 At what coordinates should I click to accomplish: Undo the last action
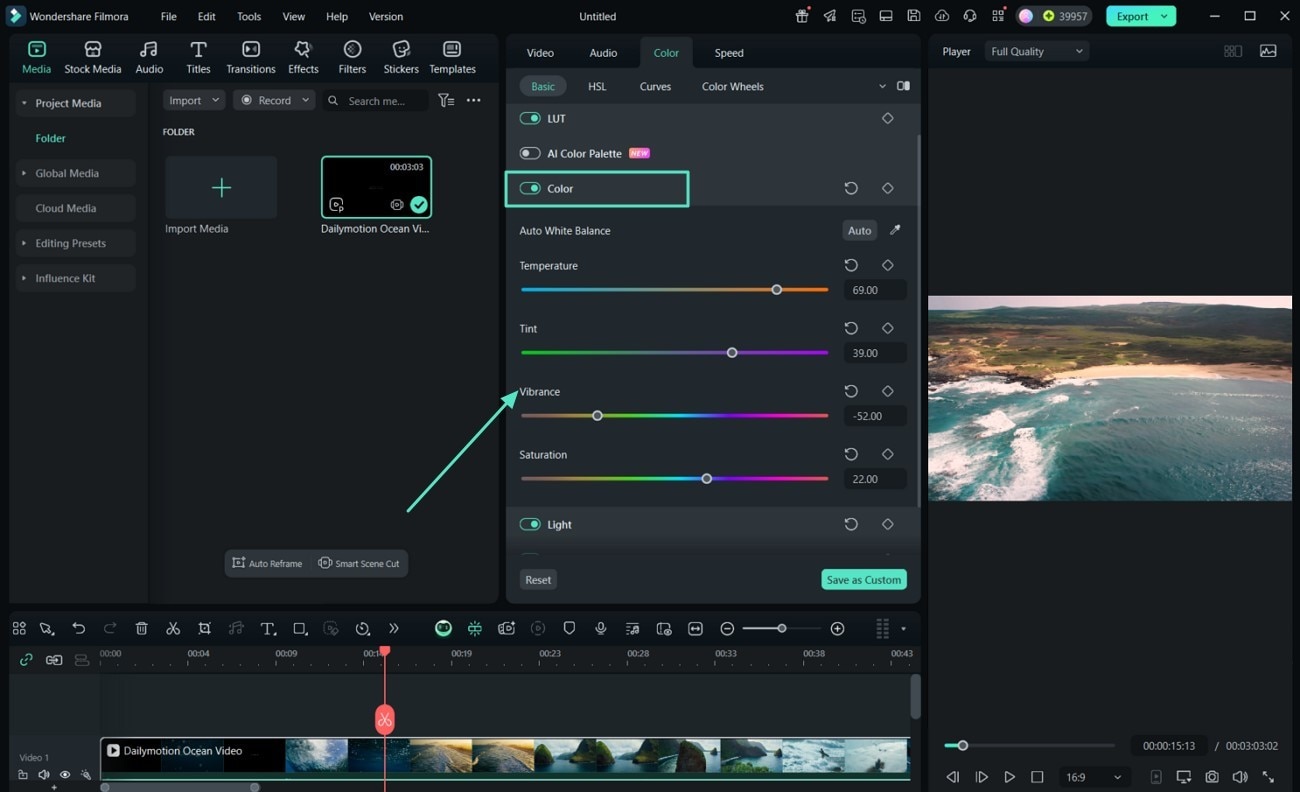pos(79,628)
